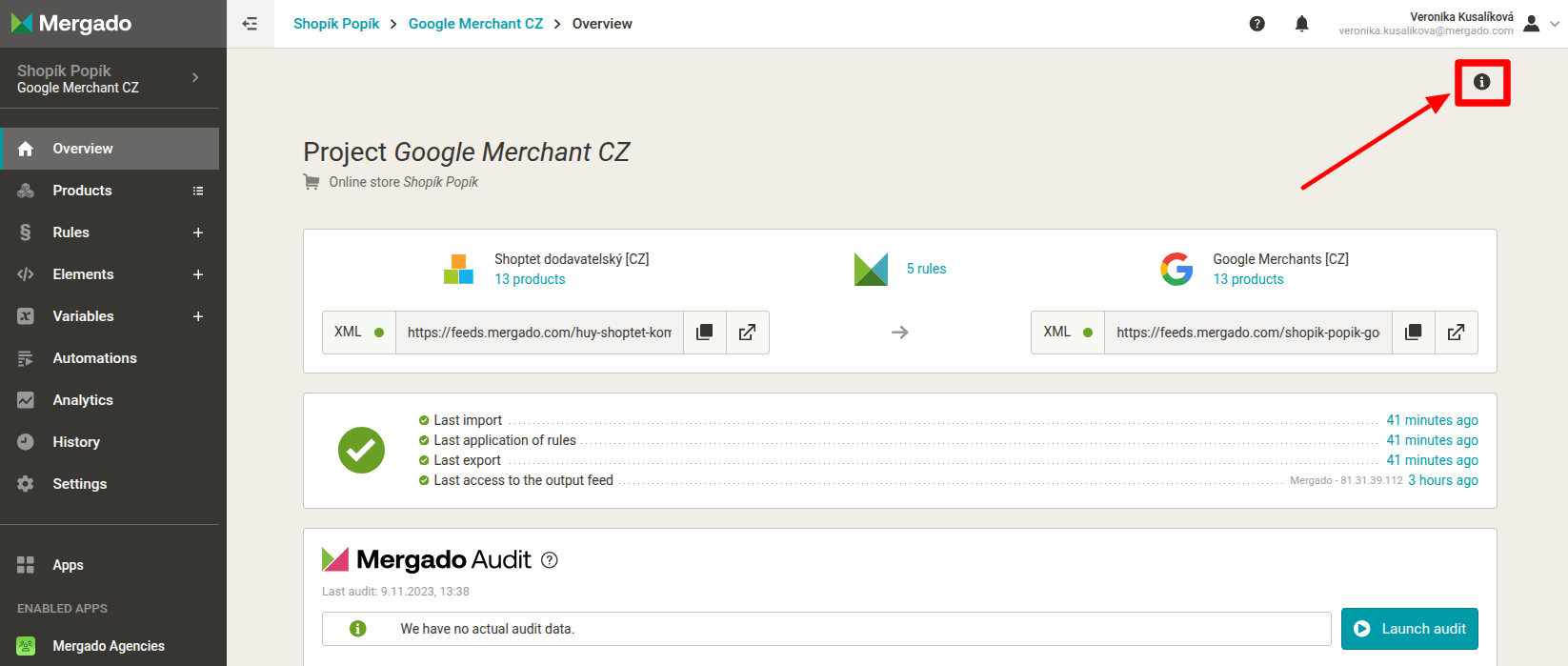Collapse the sidebar menu with toggle icon
This screenshot has height=666, width=1568.
pyautogui.click(x=250, y=24)
